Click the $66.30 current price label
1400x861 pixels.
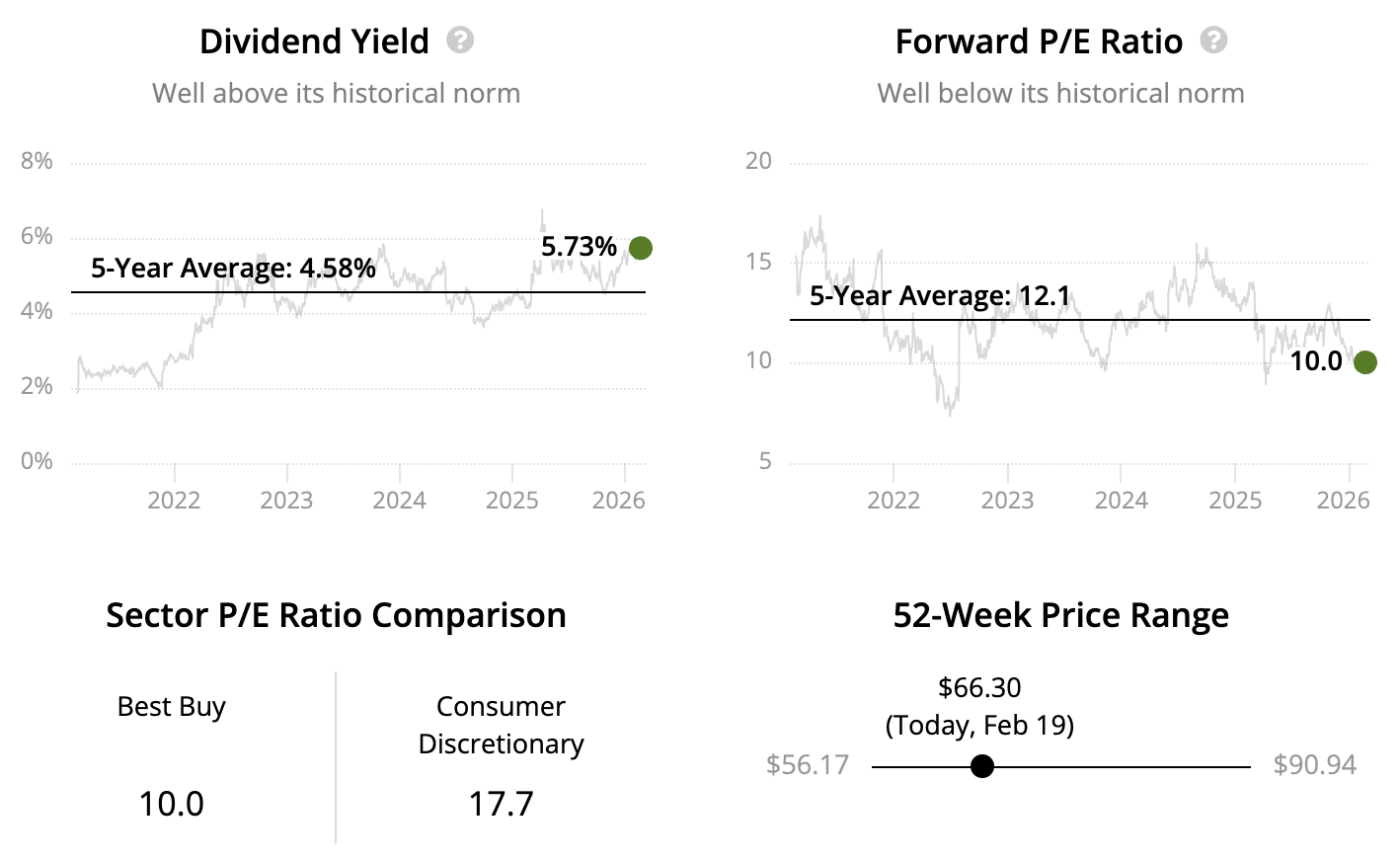(x=979, y=687)
